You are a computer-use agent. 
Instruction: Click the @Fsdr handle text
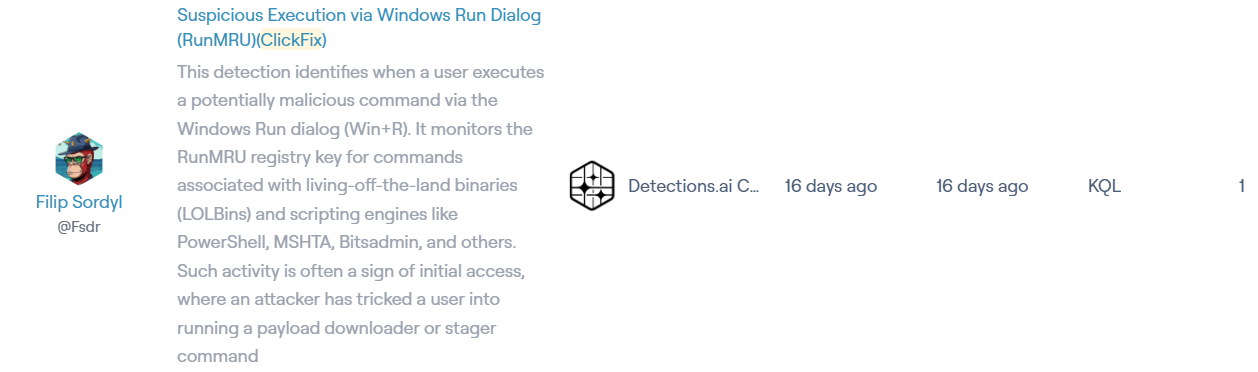(79, 227)
